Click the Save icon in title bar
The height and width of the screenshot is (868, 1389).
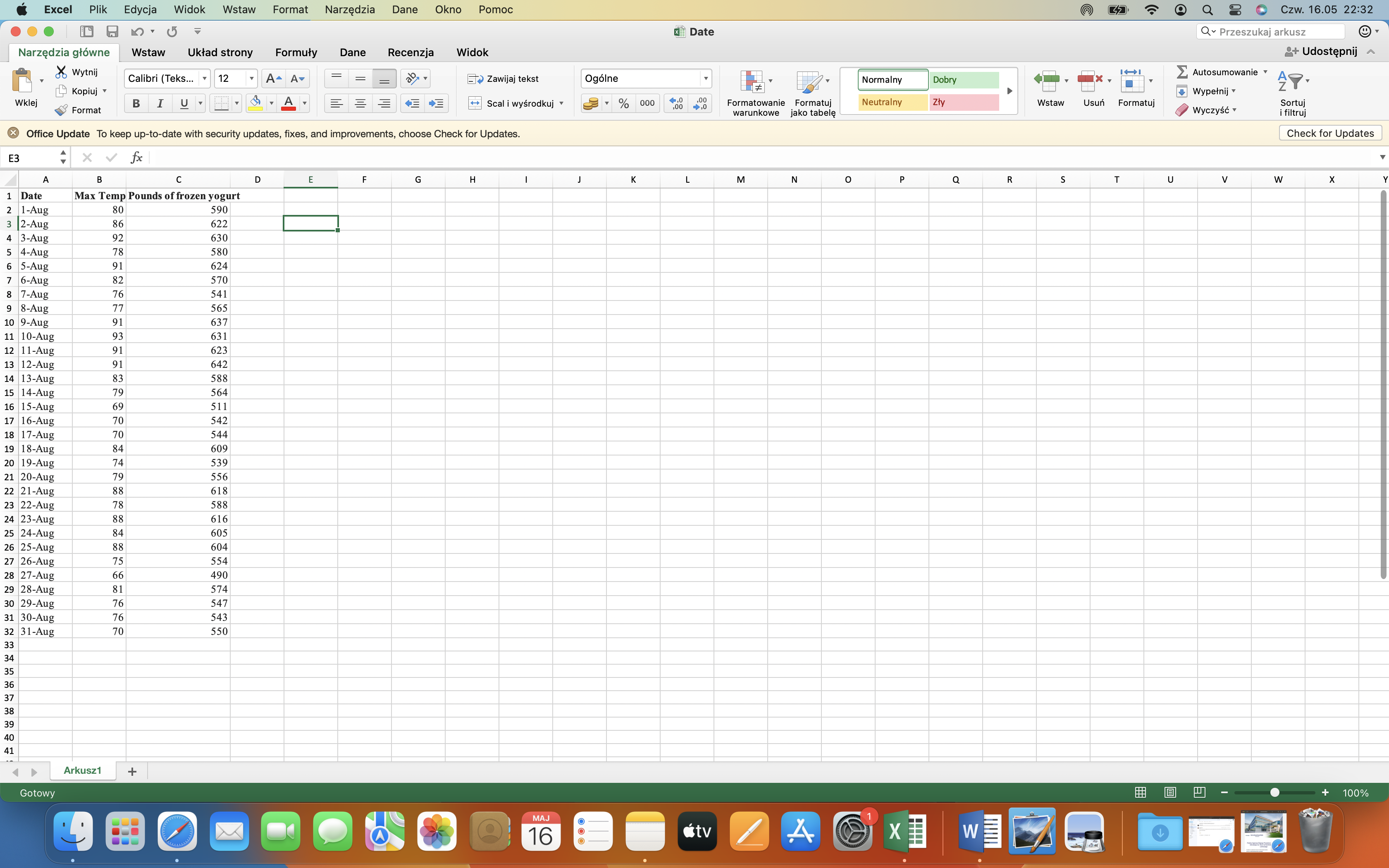point(112,31)
